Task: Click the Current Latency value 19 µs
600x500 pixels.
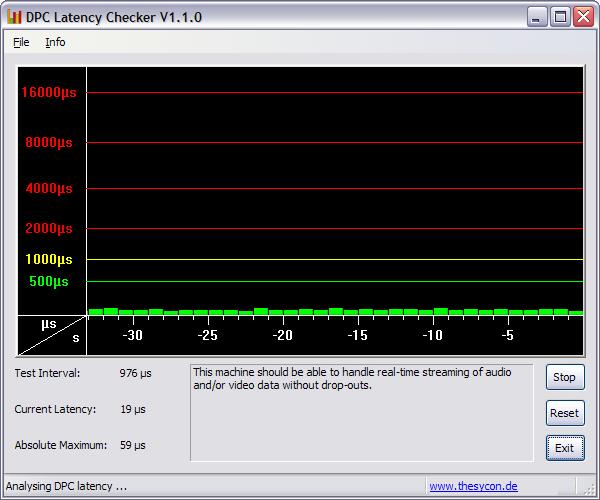Action: point(133,409)
